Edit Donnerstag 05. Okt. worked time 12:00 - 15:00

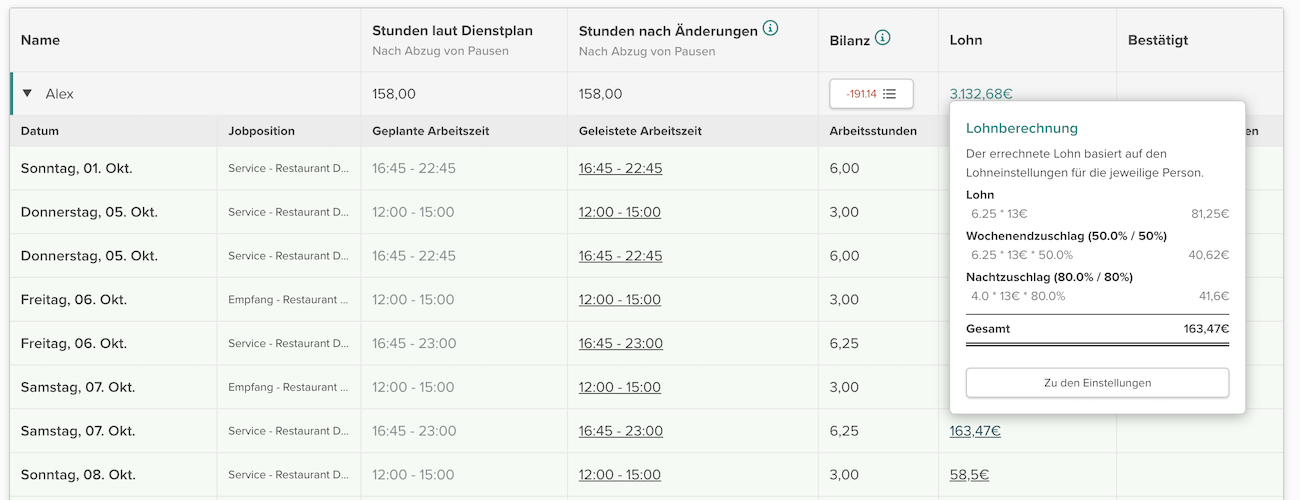click(x=619, y=212)
